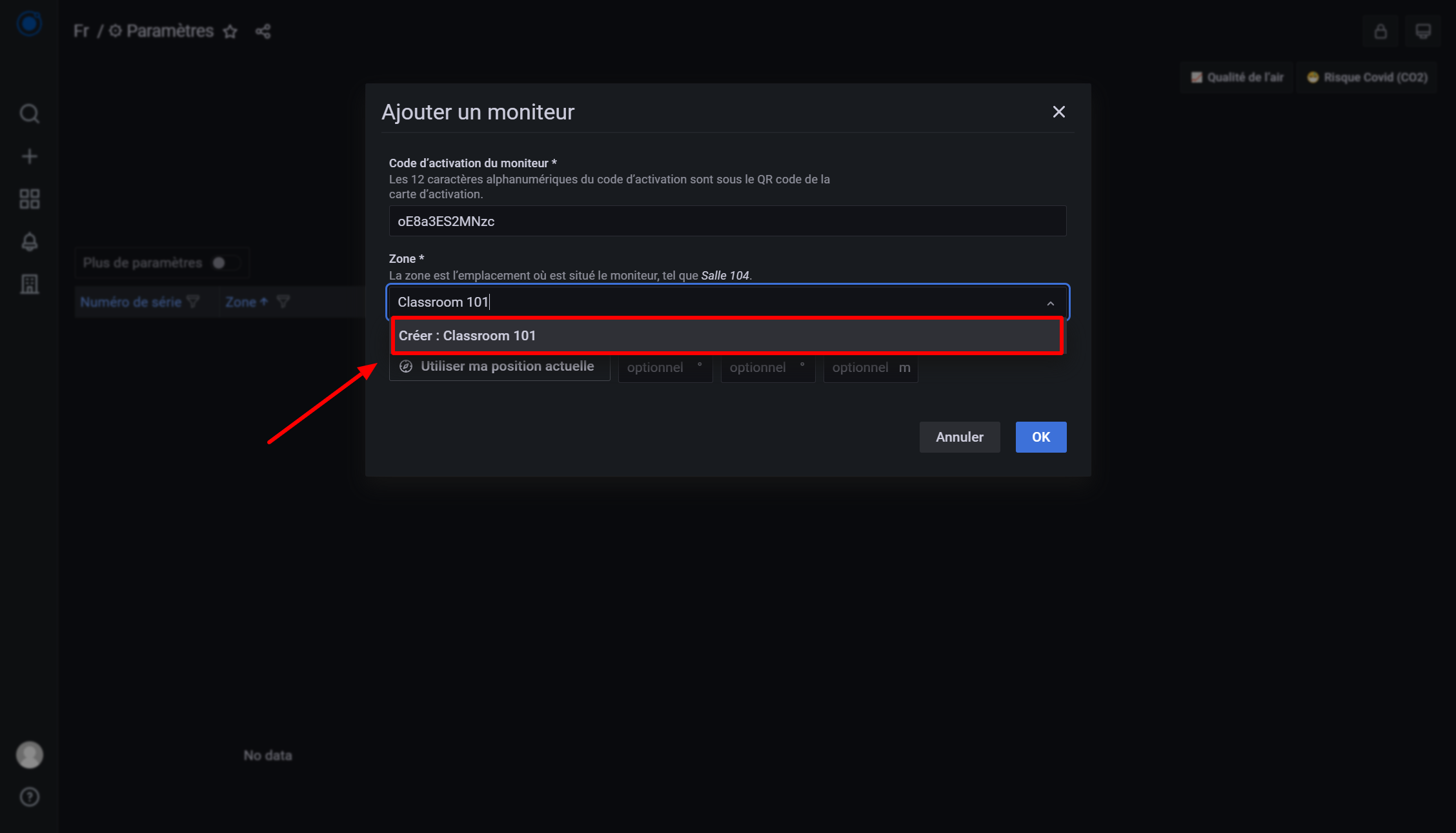Click the app logo at top left
The image size is (1456, 833).
tap(29, 24)
